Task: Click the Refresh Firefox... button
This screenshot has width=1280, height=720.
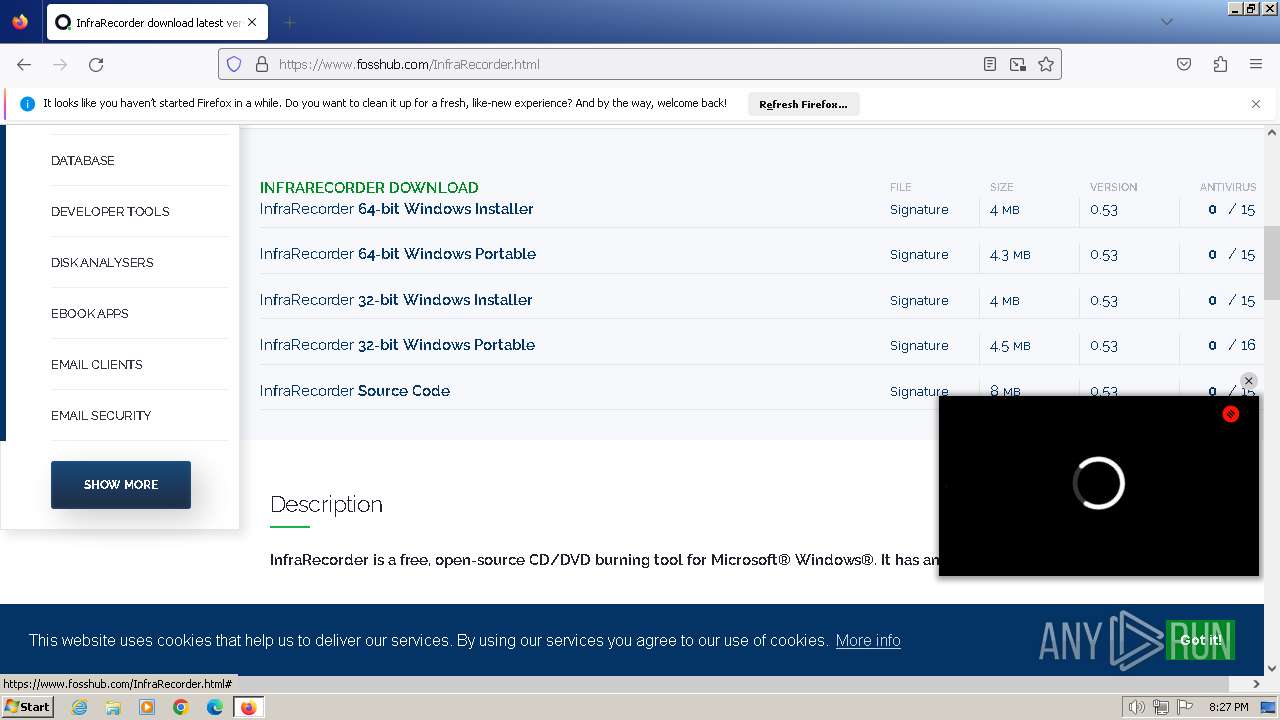Action: pos(803,104)
